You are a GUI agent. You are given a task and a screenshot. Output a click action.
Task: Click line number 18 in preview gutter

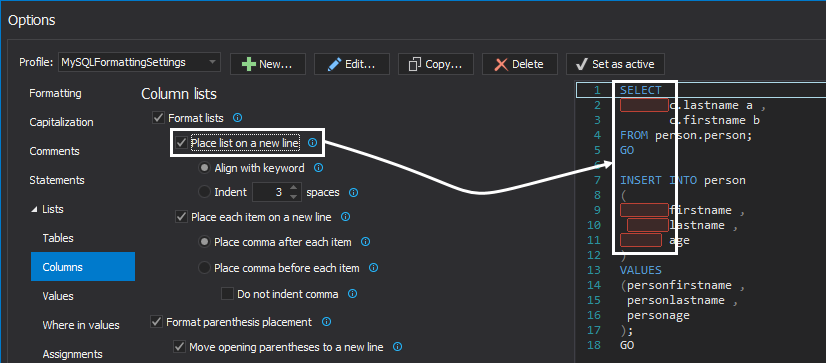[x=594, y=345]
